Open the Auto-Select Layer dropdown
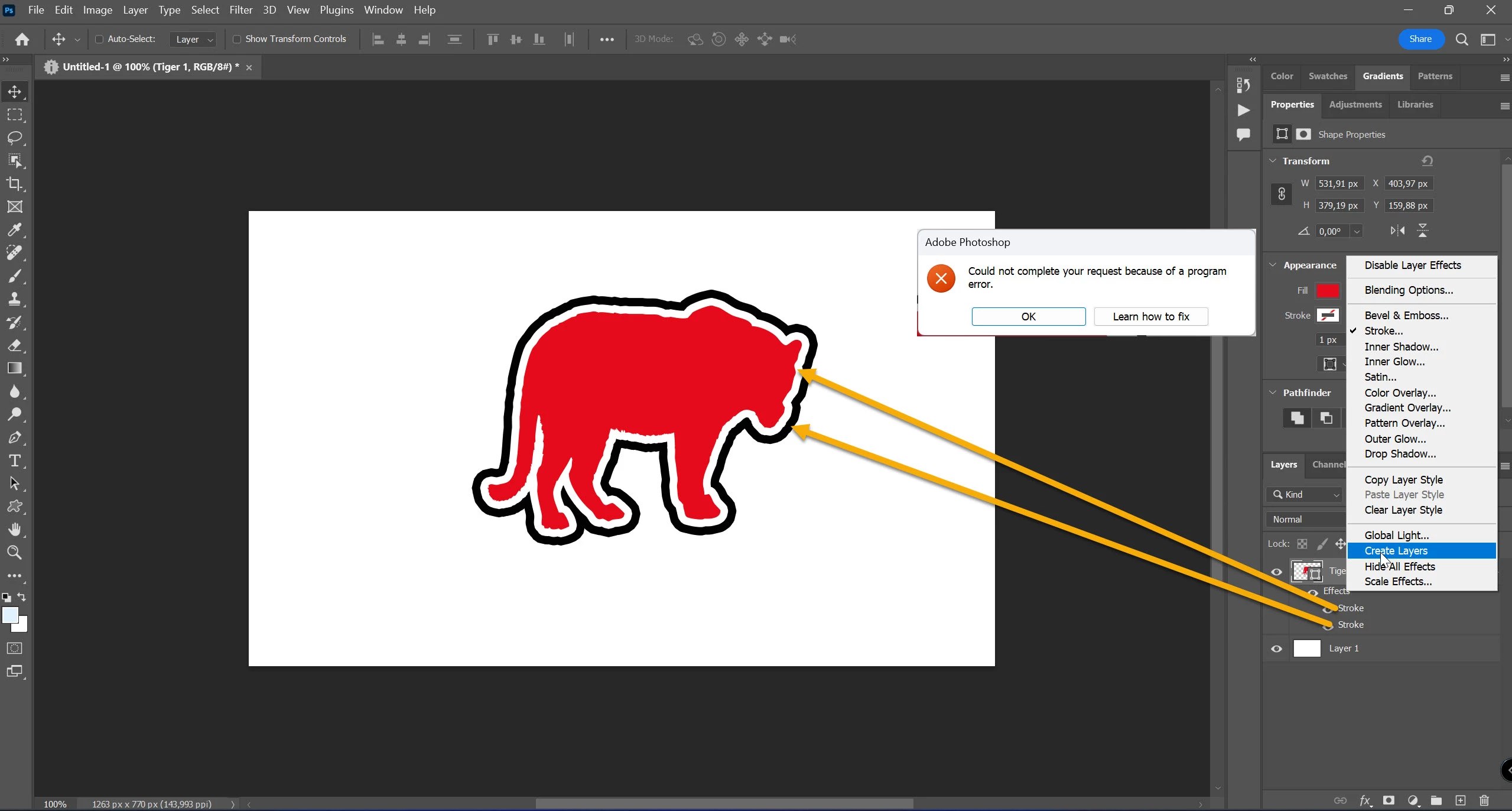1512x811 pixels. point(193,40)
